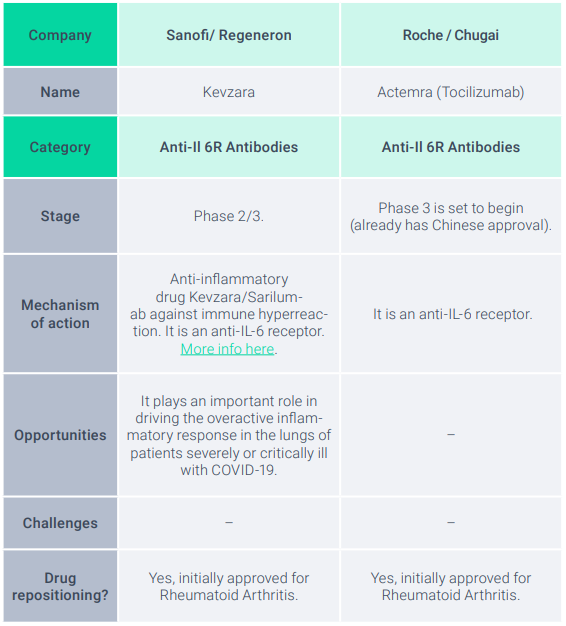Click Roche's Rheumatoid Arthritis repositioning cell
This screenshot has height=626, width=566.
(x=451, y=586)
